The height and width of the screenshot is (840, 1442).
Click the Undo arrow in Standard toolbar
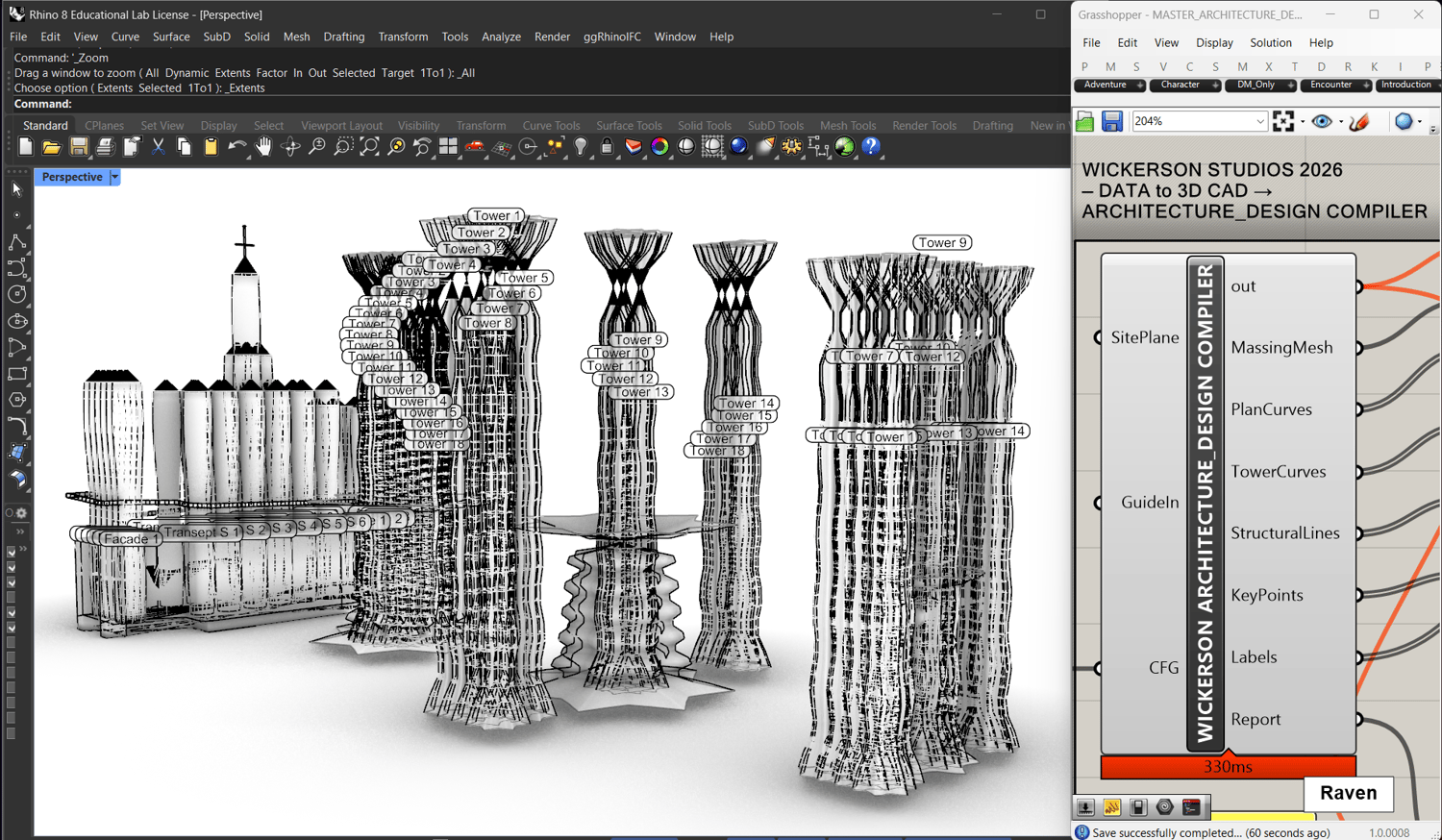click(236, 147)
